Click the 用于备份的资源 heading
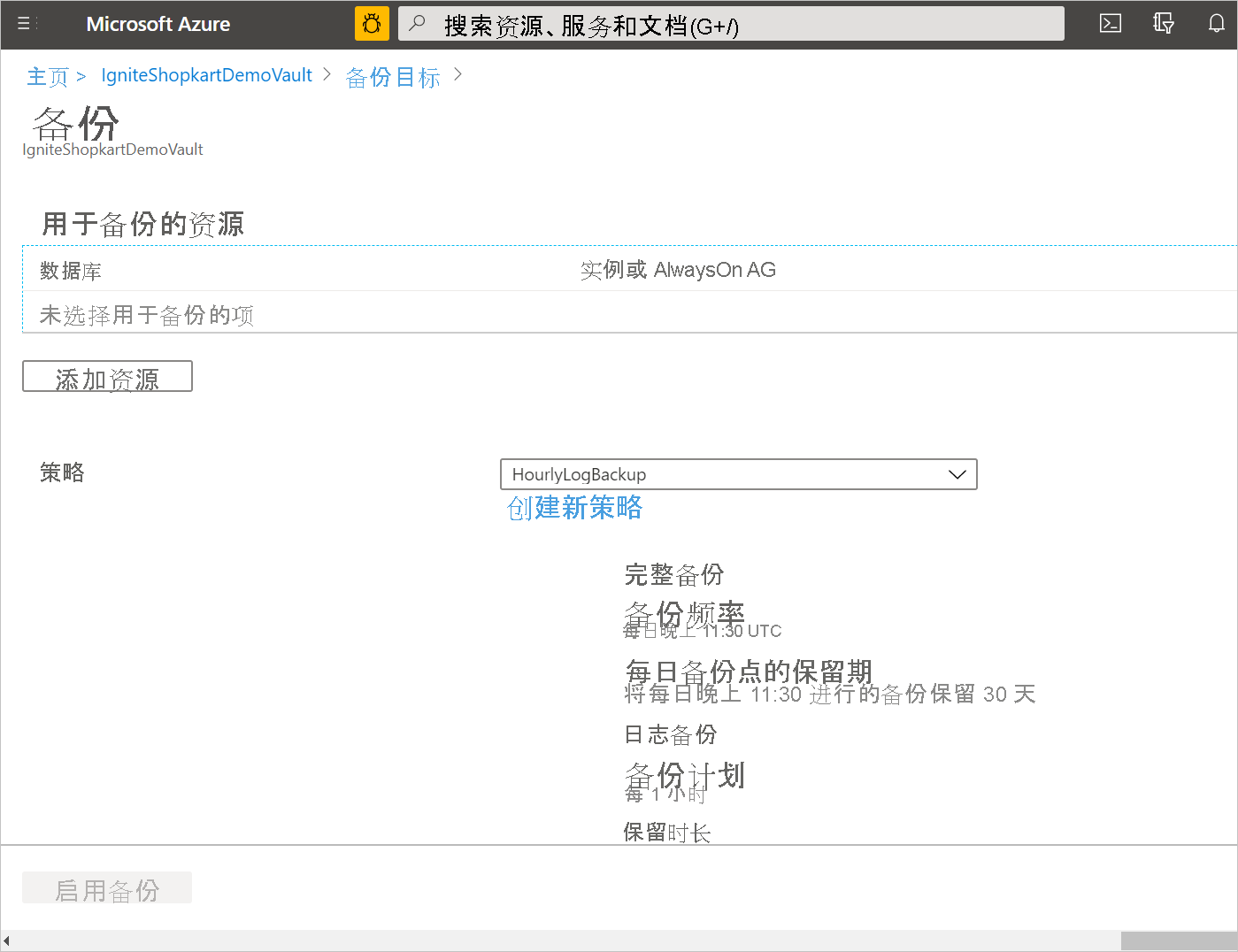1238x952 pixels. click(142, 224)
